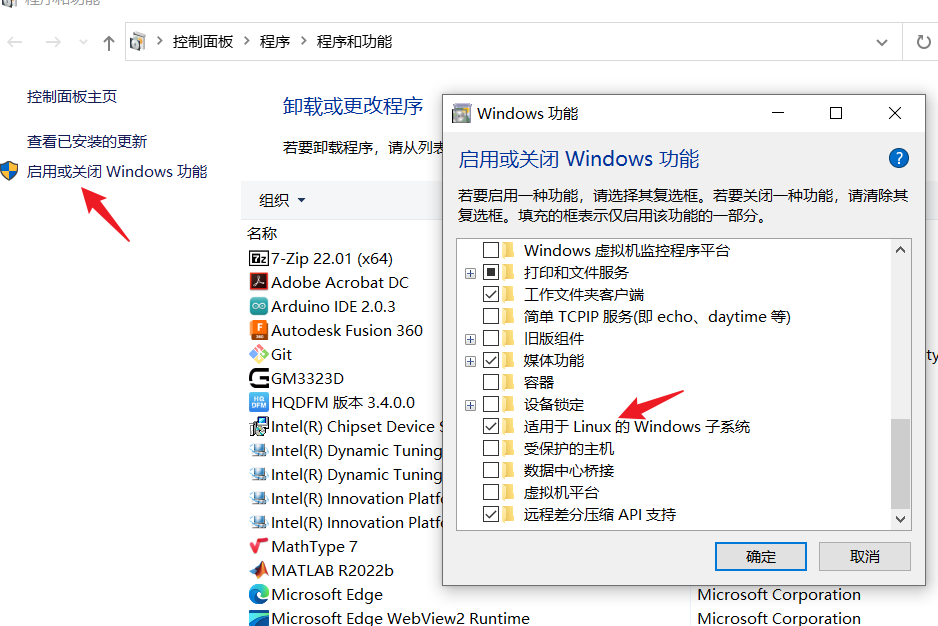Click the 名称 column header
Screen dimensions: 938x626
click(262, 233)
